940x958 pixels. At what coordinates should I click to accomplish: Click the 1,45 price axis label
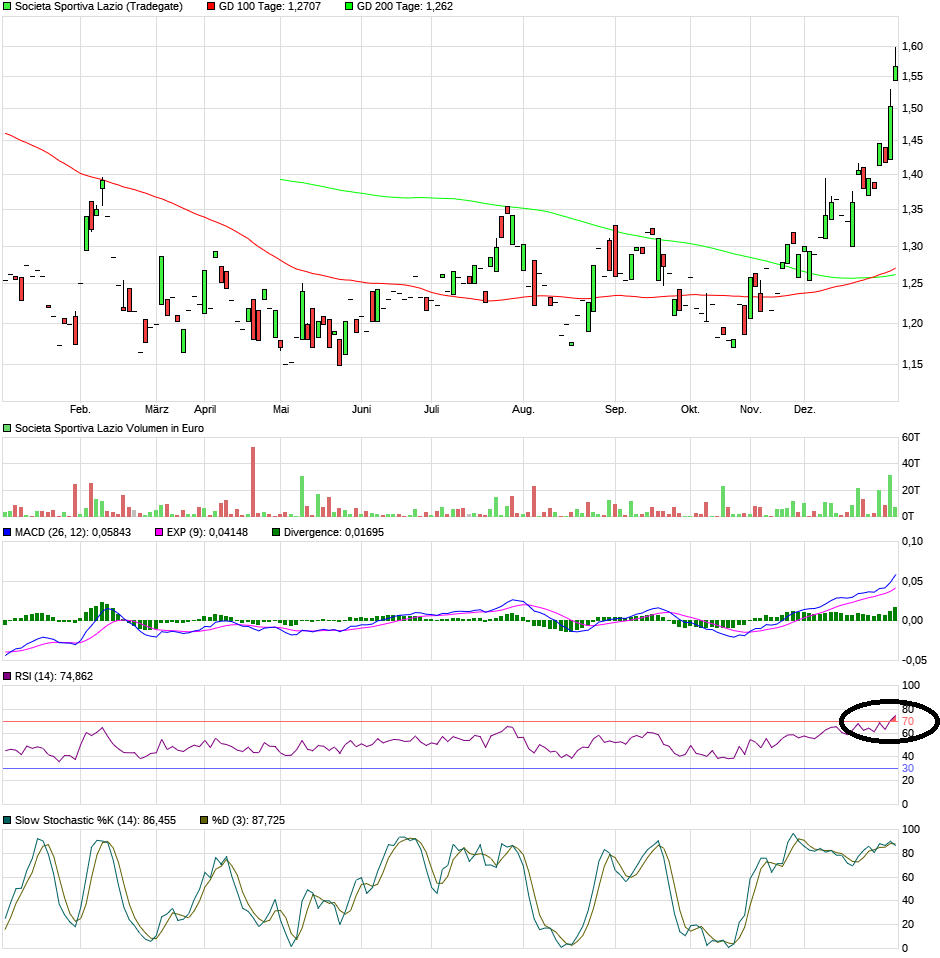[x=913, y=141]
